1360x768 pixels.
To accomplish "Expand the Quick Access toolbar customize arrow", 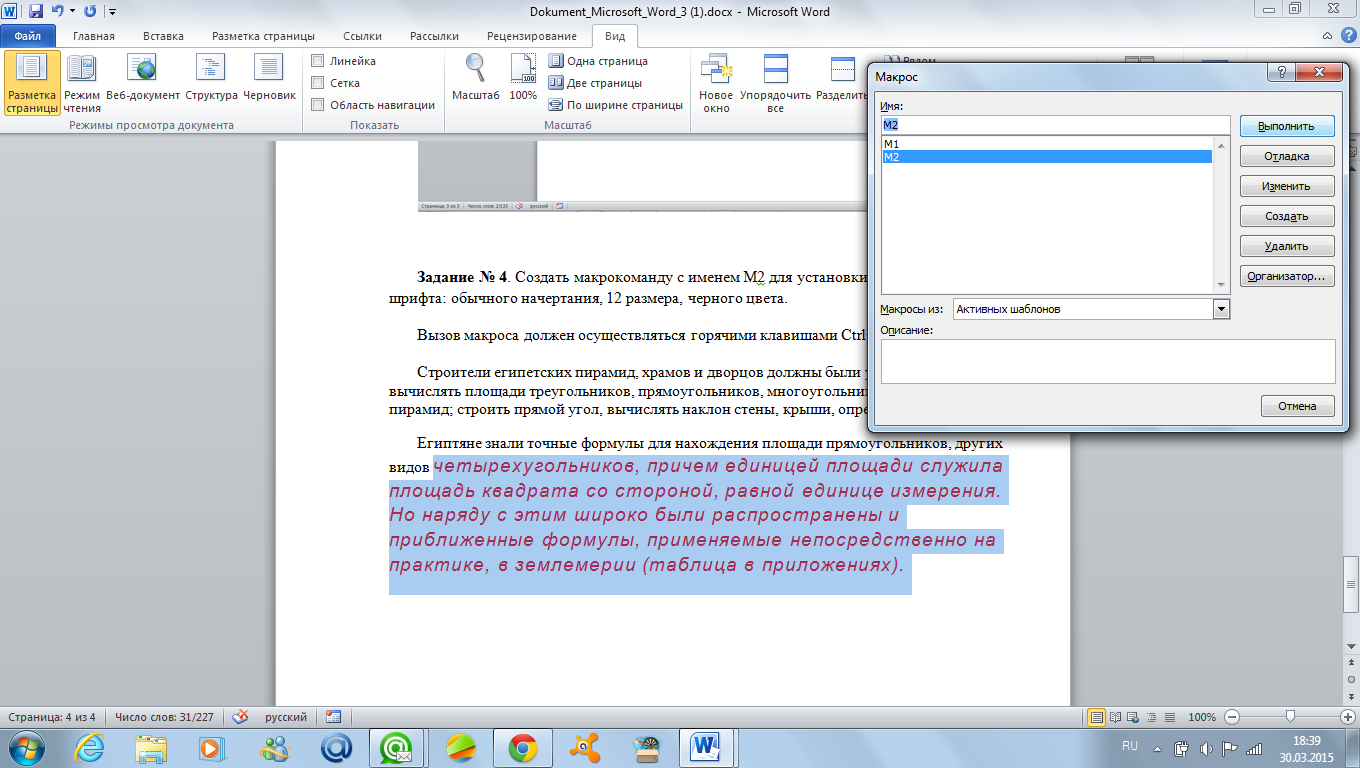I will pyautogui.click(x=112, y=12).
